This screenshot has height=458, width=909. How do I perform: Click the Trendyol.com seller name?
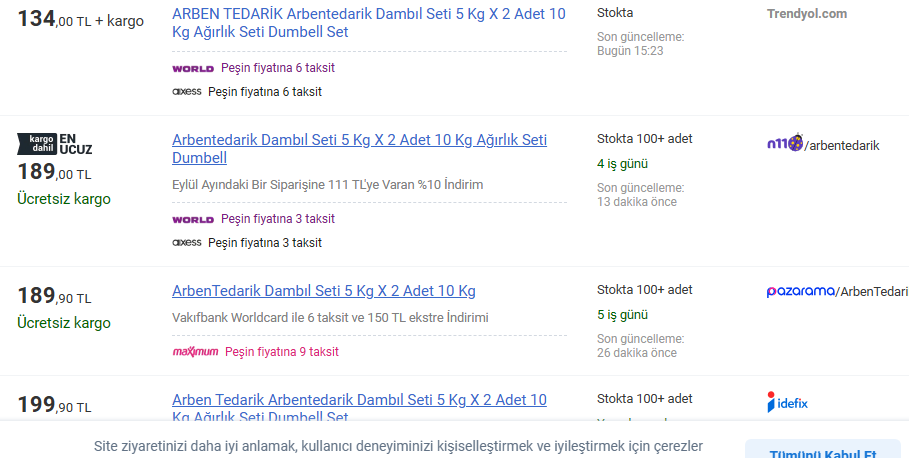pyautogui.click(x=806, y=14)
